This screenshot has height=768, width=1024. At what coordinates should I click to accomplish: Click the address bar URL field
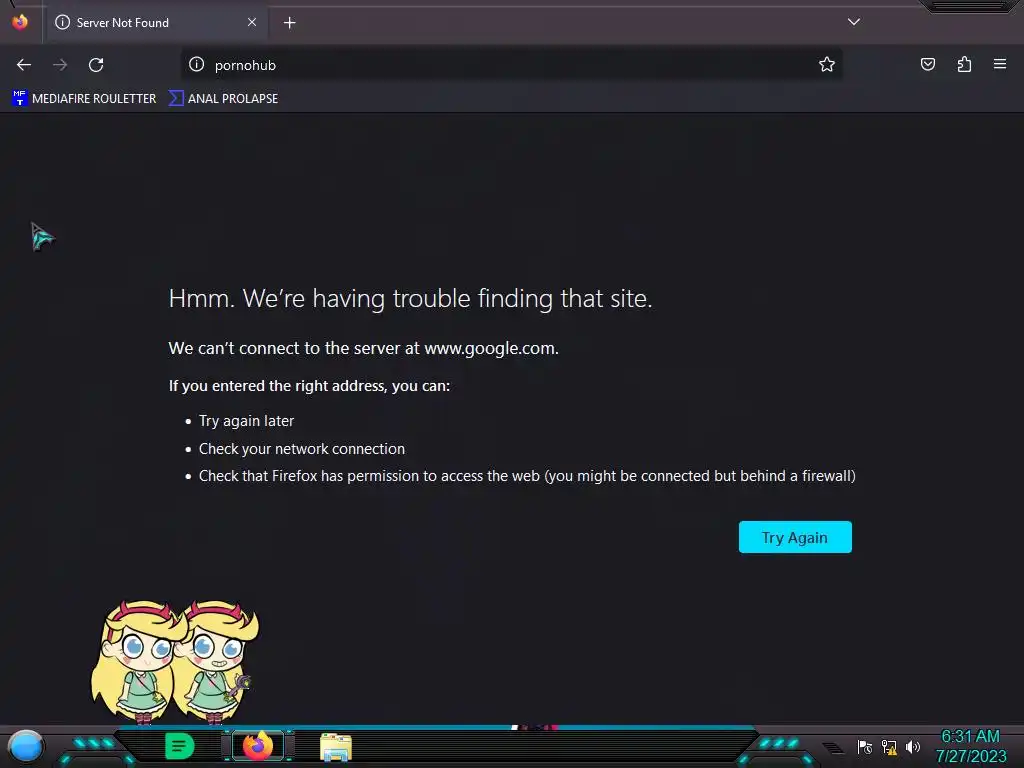511,65
